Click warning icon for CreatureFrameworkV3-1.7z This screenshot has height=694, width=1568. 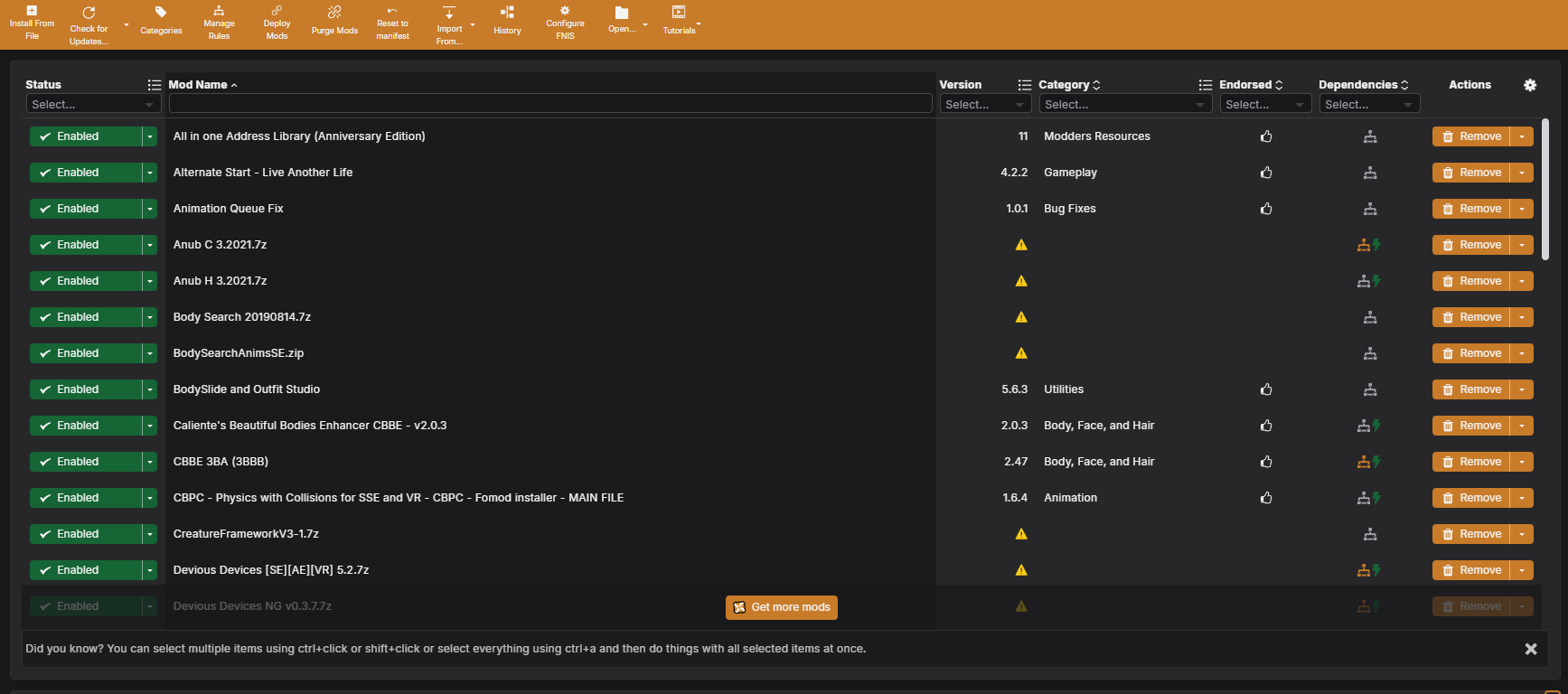click(1021, 534)
